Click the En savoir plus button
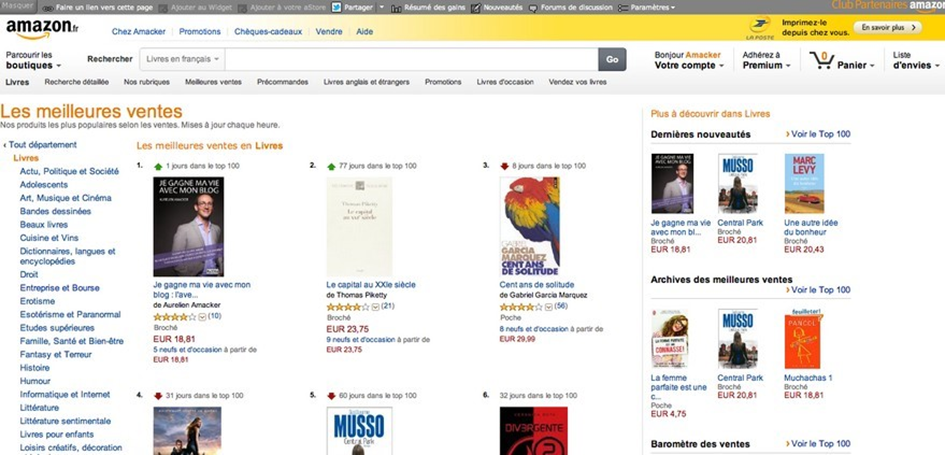The width and height of the screenshot is (945, 455). coord(888,28)
